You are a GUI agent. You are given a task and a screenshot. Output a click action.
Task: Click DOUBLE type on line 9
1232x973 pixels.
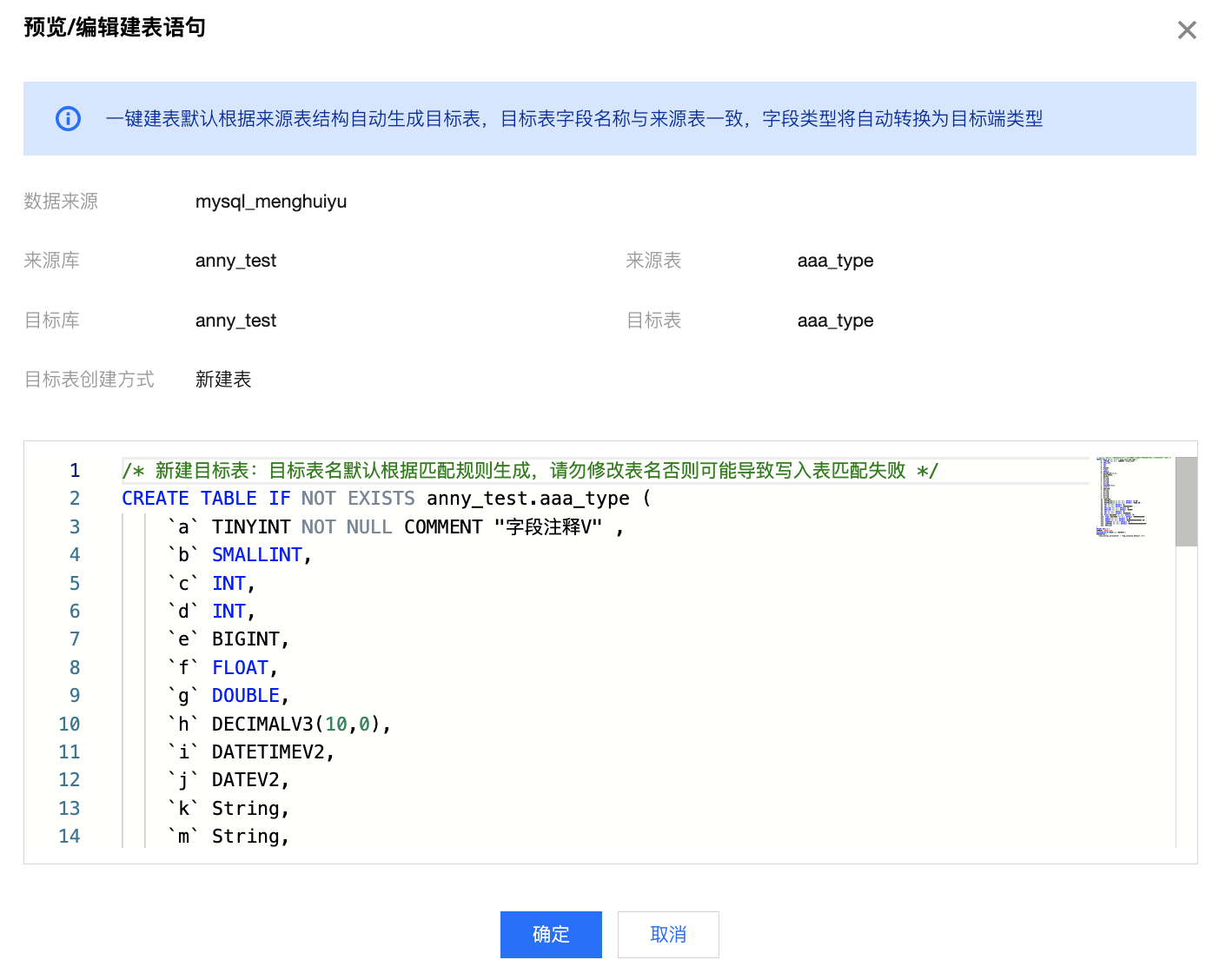[246, 696]
